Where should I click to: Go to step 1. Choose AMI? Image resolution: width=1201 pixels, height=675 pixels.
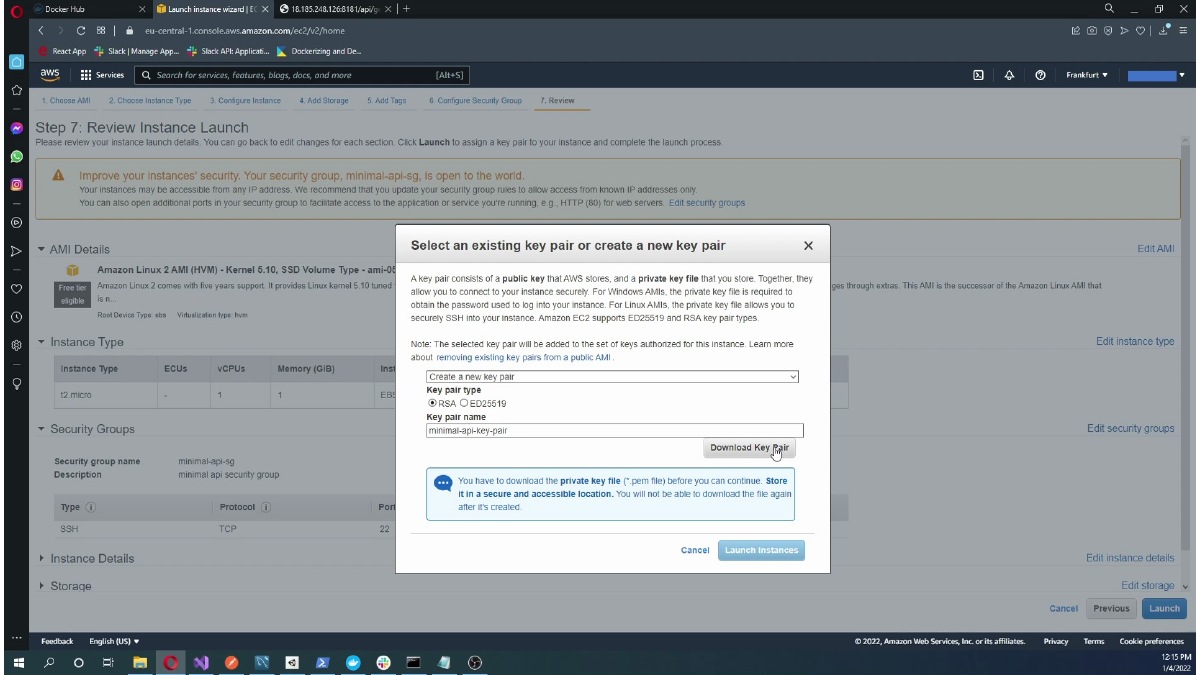click(x=66, y=101)
